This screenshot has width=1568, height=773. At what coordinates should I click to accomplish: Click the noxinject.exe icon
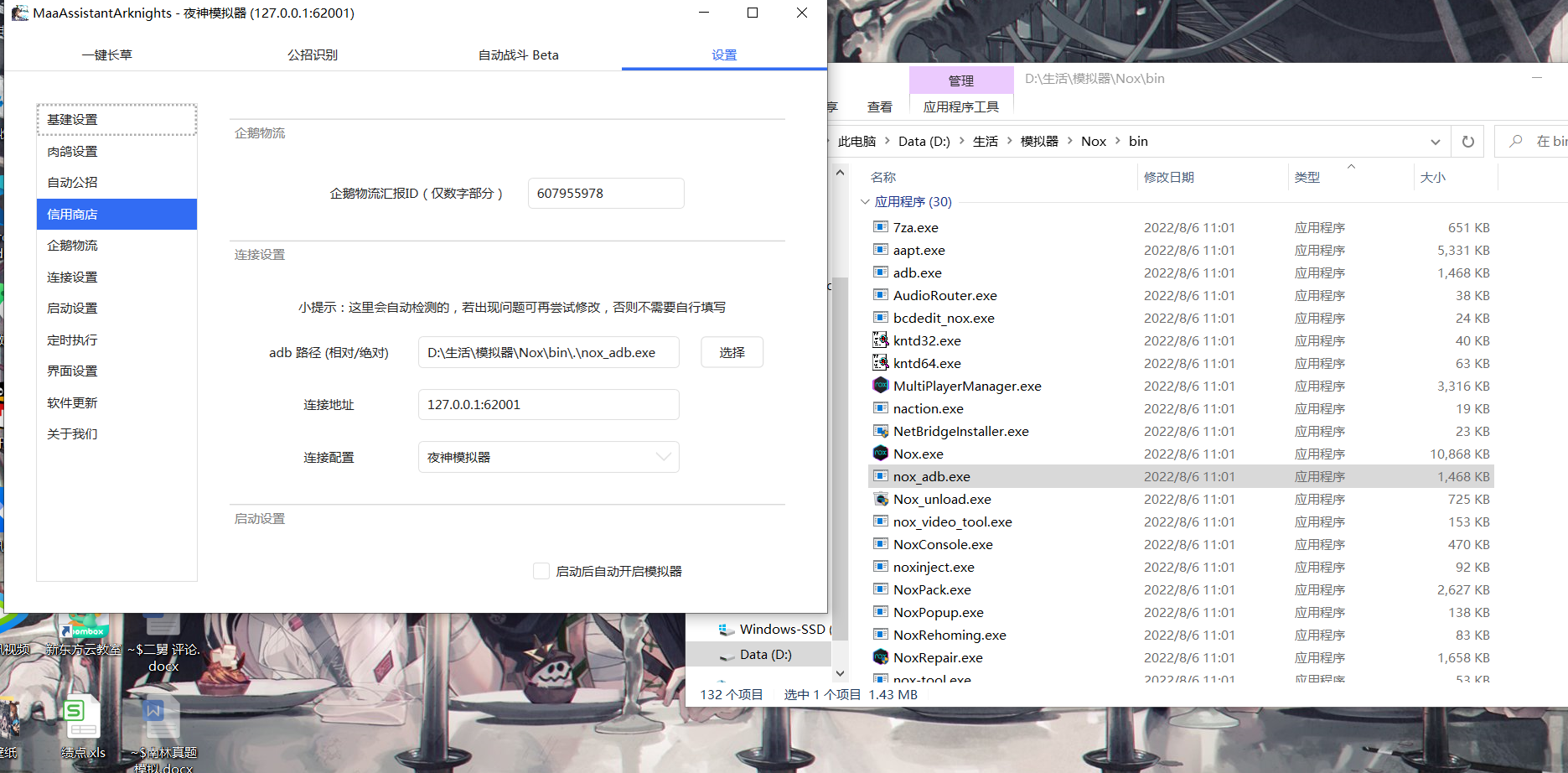point(881,567)
